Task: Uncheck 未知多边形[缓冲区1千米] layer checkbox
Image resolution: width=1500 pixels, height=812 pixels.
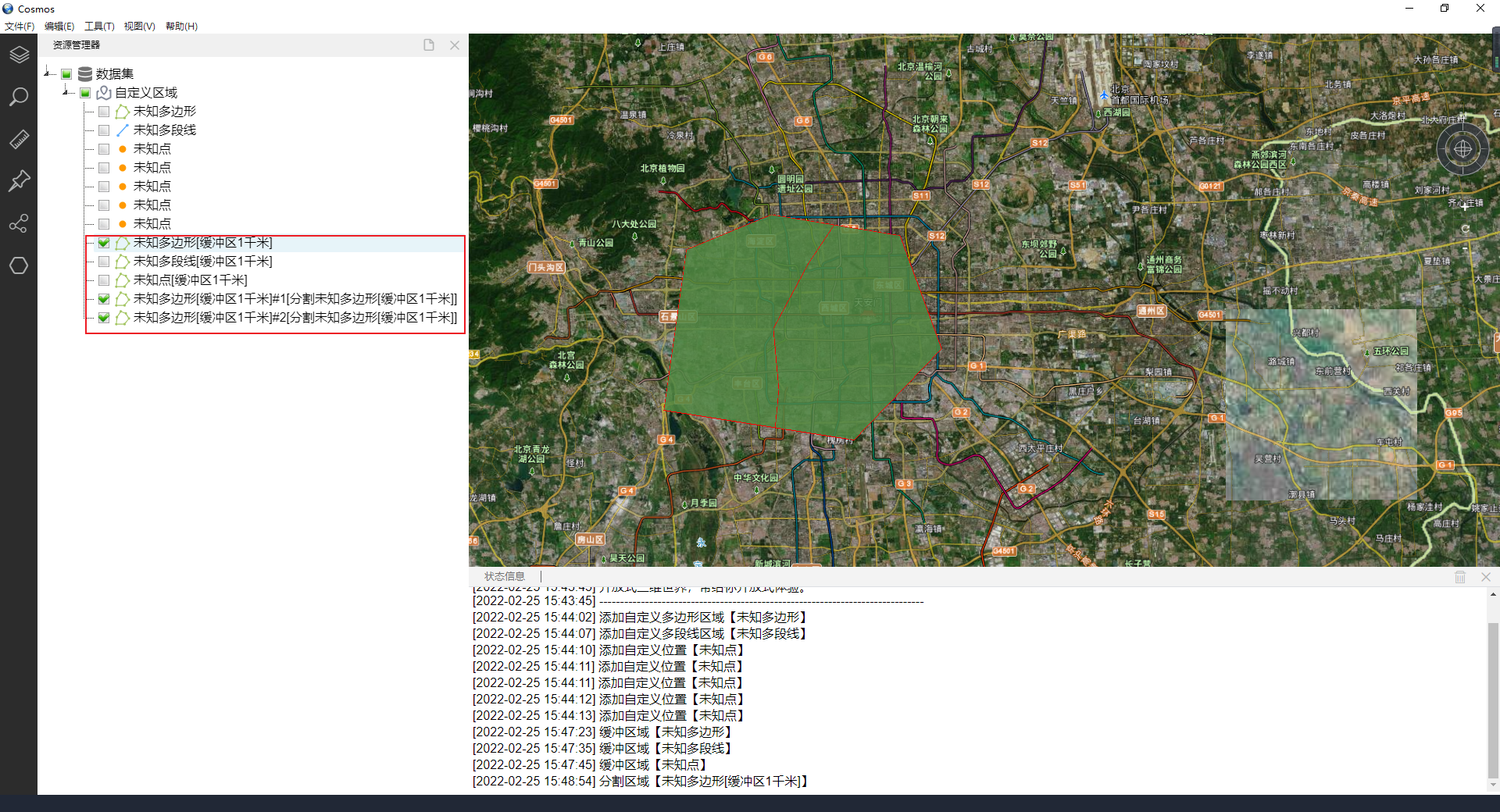Action: 104,243
